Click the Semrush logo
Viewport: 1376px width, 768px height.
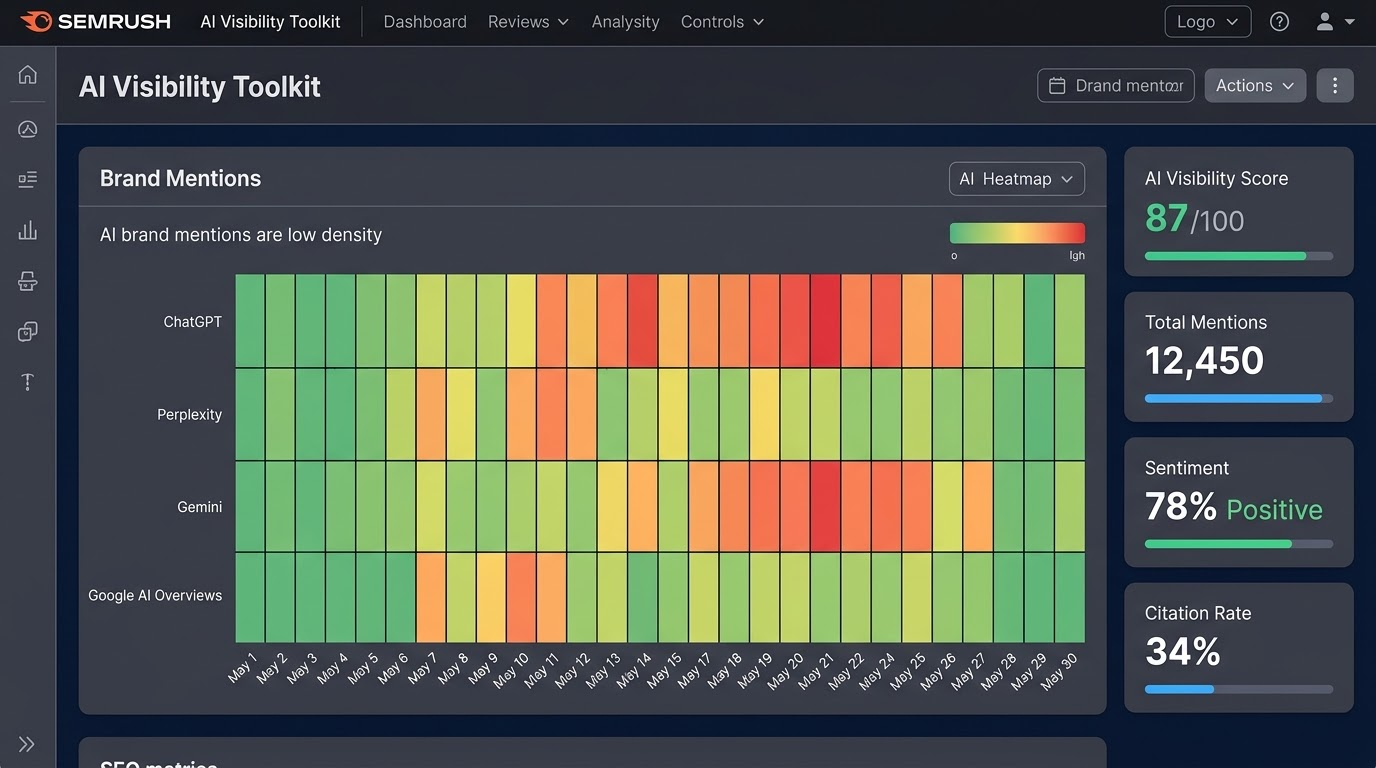pos(95,21)
